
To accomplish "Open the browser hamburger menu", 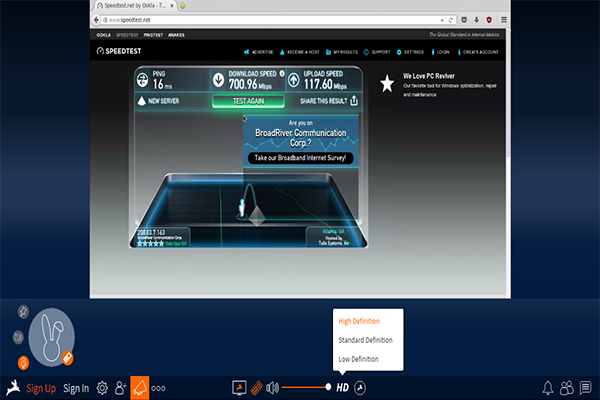I will coord(504,20).
